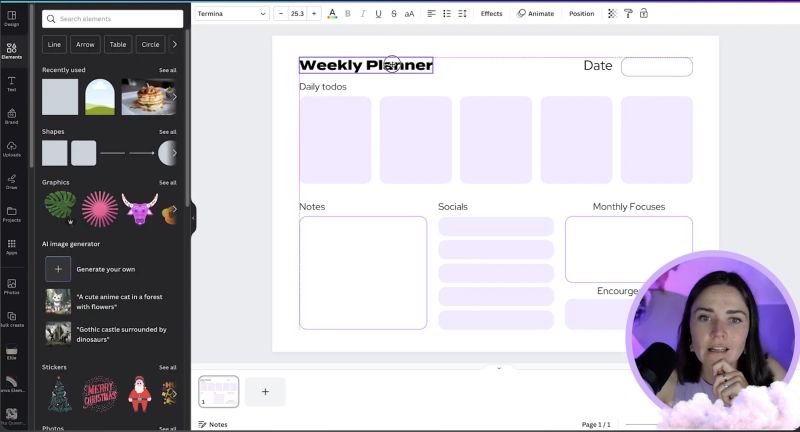
Task: Click the font size field showing 25.3
Action: click(297, 14)
